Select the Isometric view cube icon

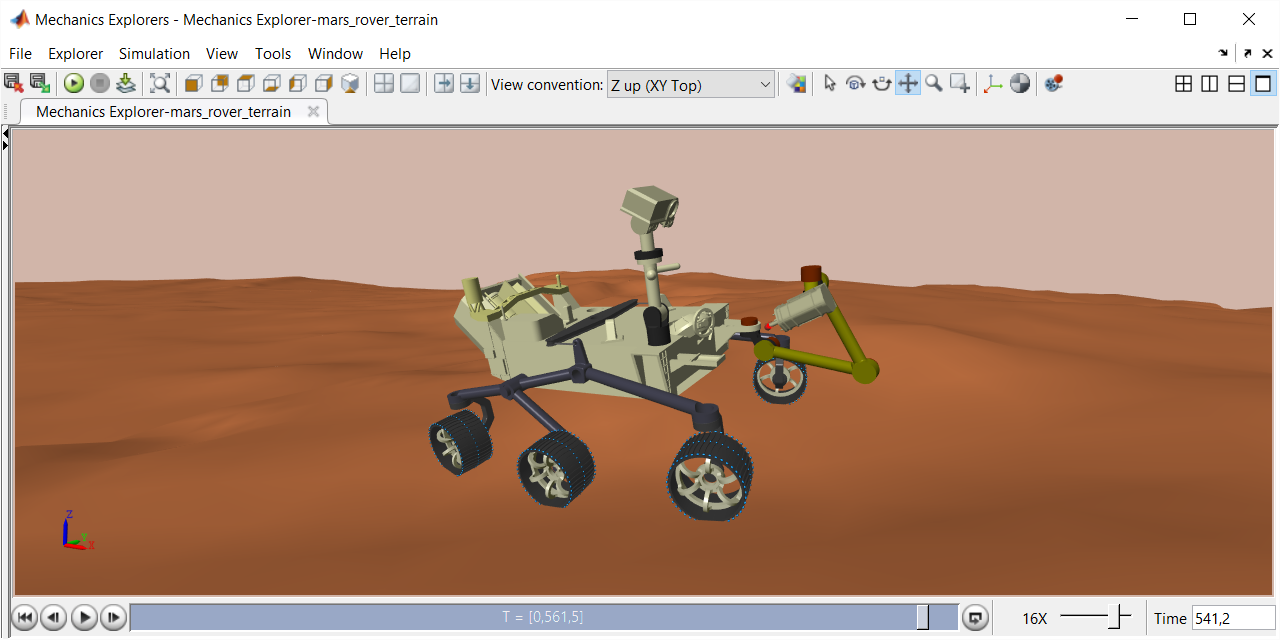click(350, 84)
